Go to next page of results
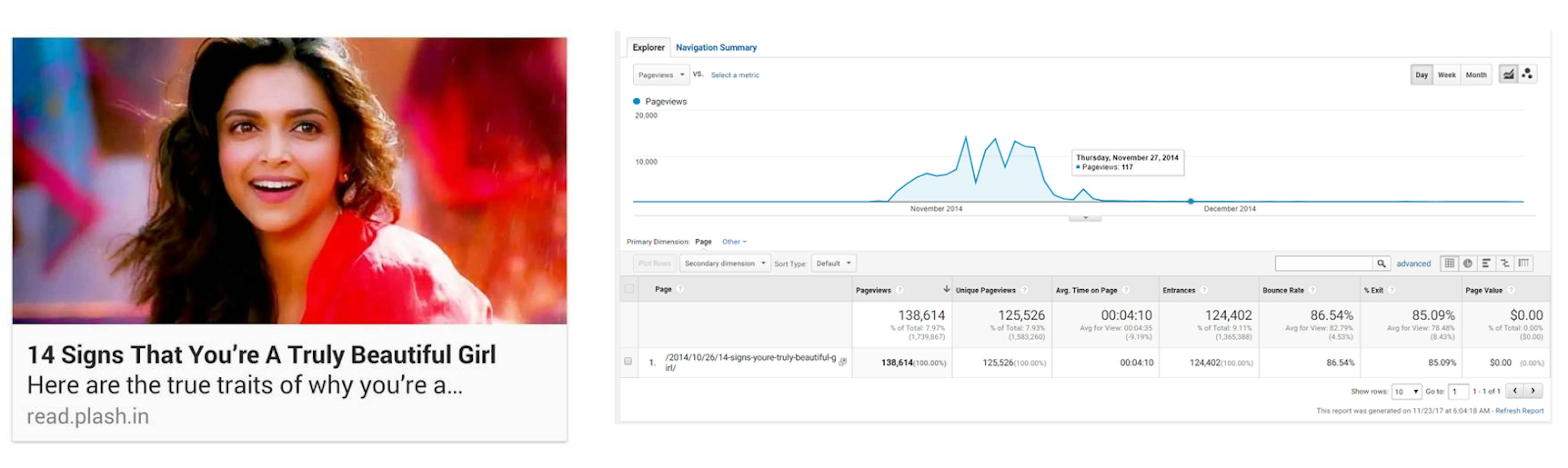 [x=1533, y=391]
